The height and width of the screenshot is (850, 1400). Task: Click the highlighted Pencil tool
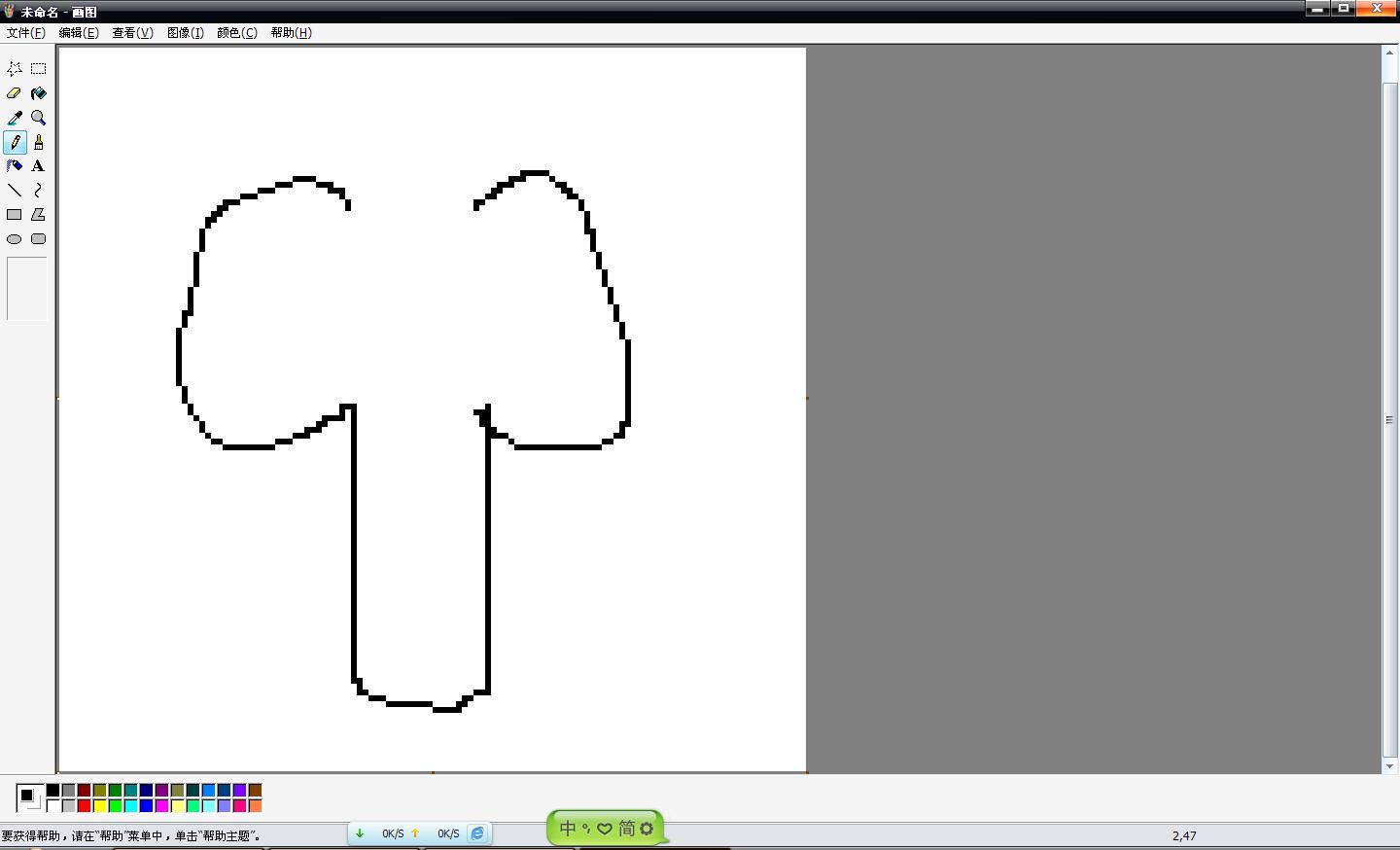(15, 142)
